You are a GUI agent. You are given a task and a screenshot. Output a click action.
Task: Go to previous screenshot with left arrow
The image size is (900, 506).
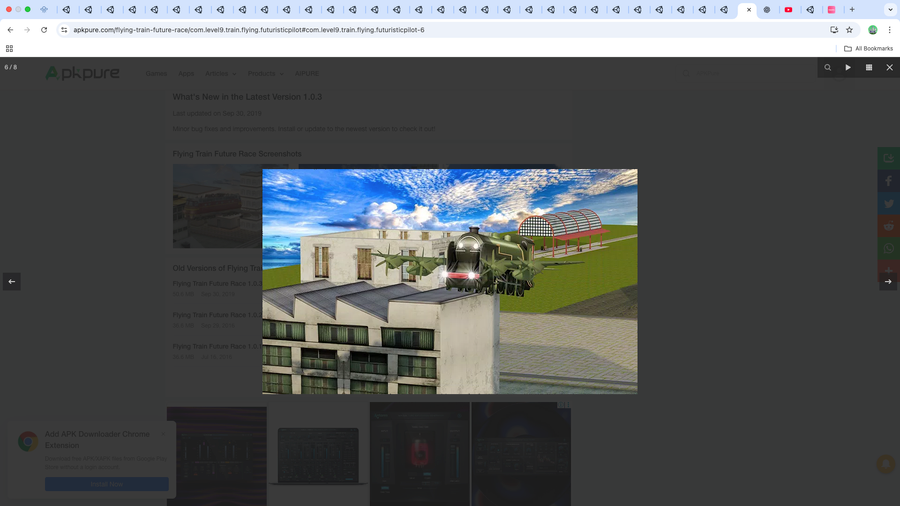tap(11, 282)
